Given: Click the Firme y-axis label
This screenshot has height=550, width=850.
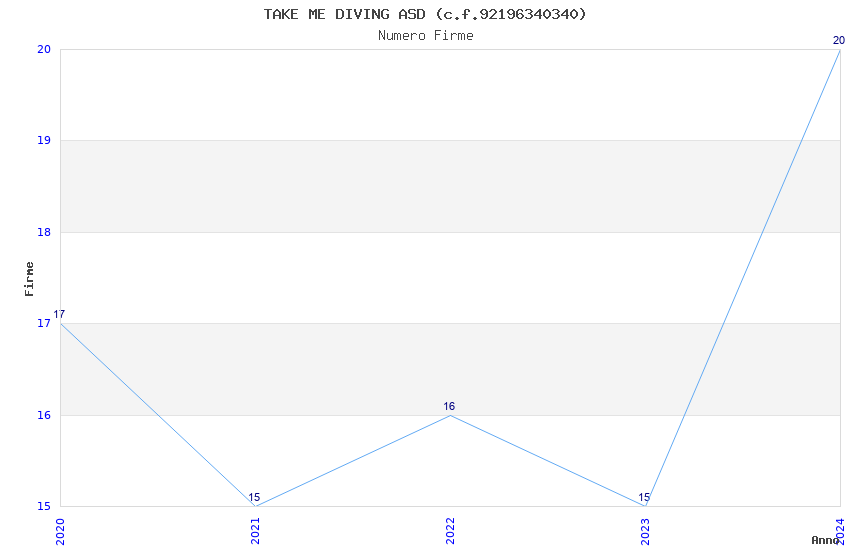Looking at the screenshot, I should [29, 279].
